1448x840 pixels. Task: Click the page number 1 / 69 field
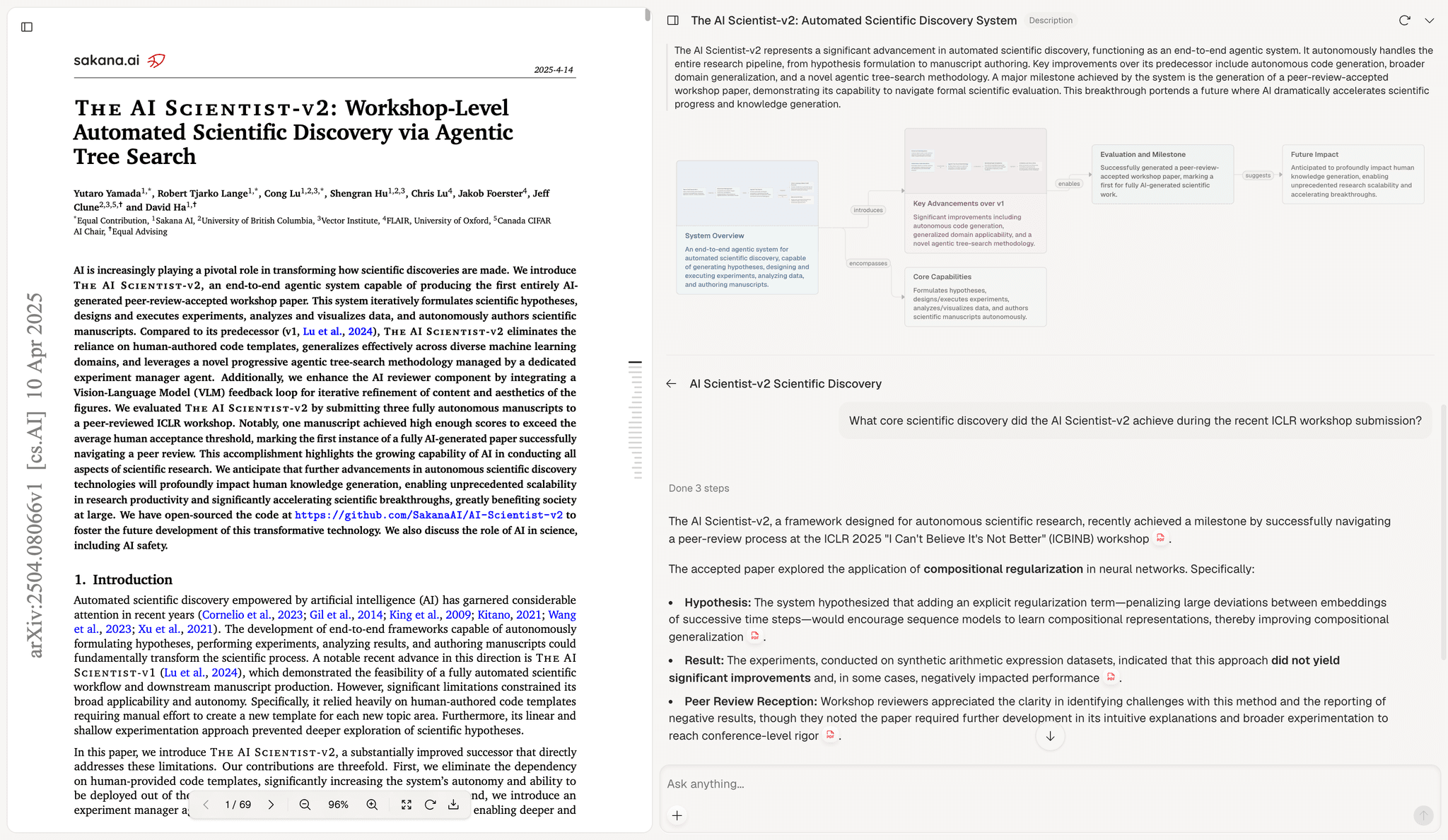coord(238,805)
